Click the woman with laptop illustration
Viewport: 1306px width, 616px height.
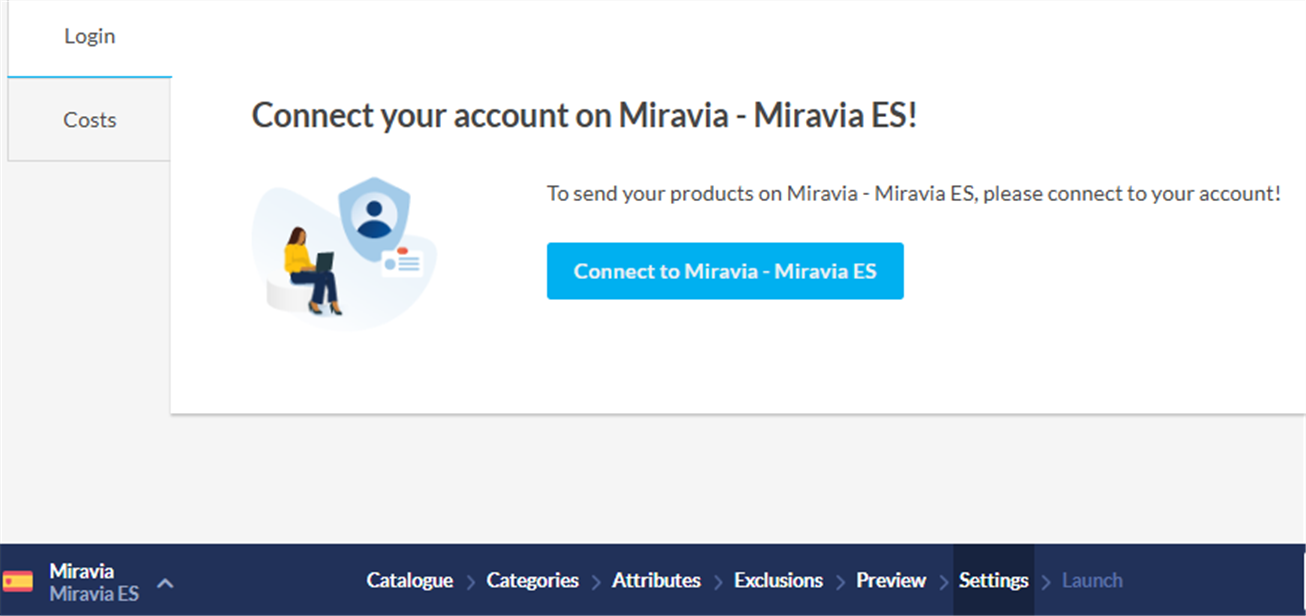pos(311,270)
